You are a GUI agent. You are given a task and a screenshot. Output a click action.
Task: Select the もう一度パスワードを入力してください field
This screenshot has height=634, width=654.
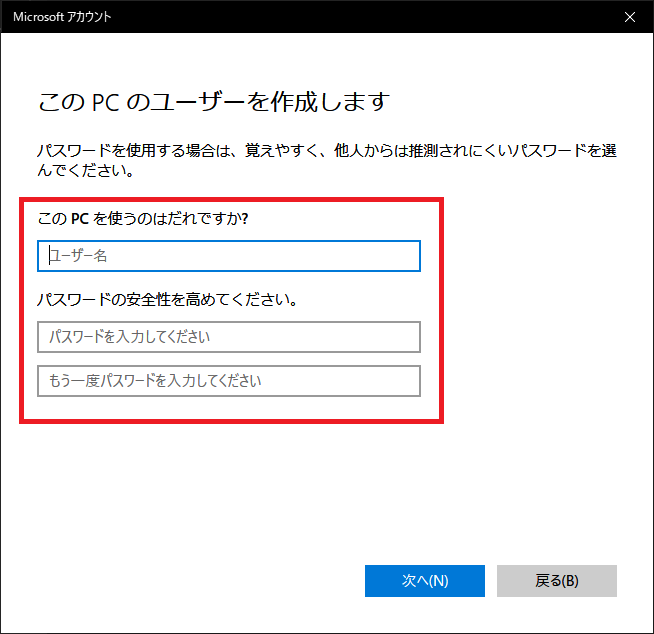coord(229,381)
